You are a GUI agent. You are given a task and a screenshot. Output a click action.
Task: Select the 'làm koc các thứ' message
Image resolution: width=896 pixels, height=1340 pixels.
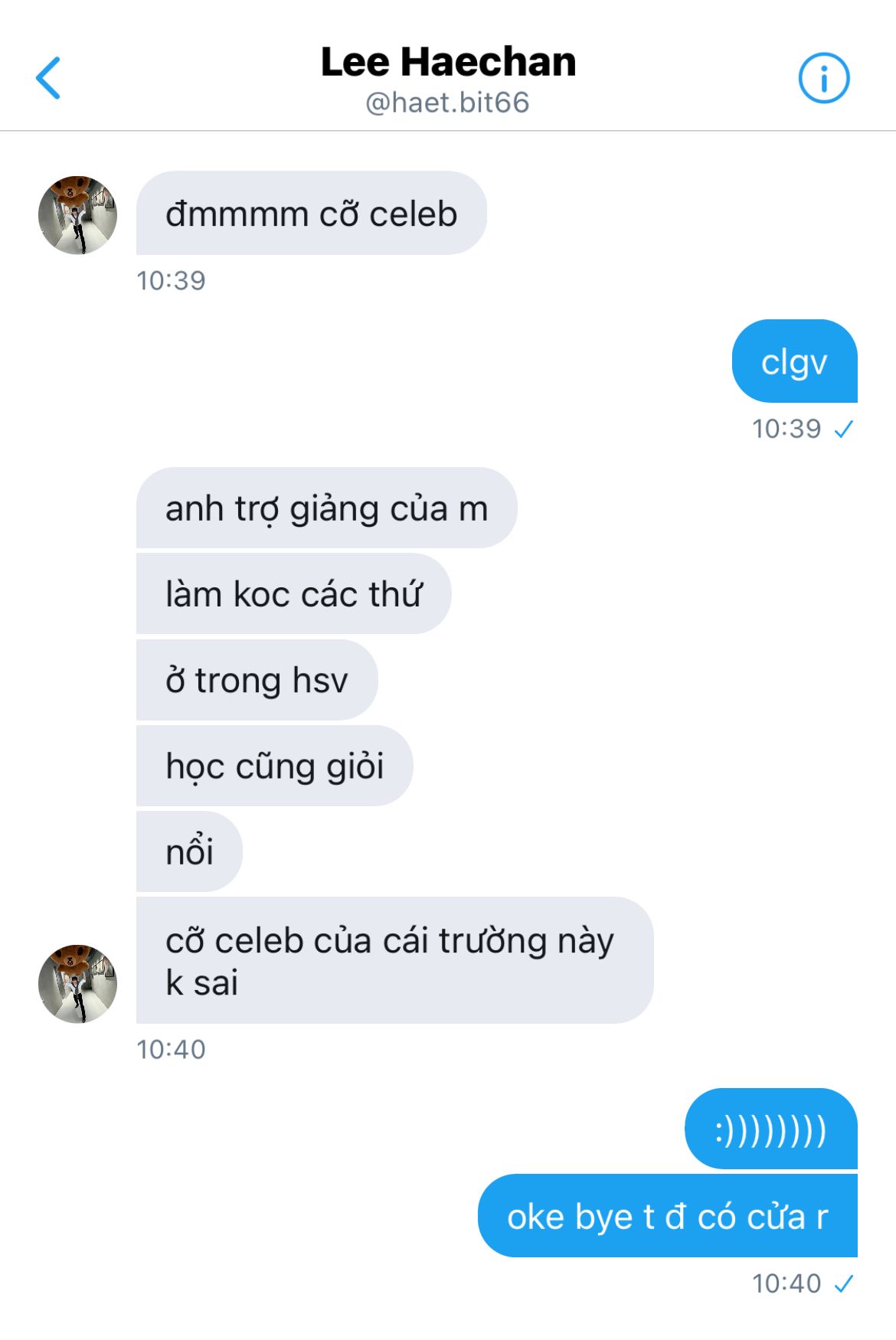click(293, 593)
